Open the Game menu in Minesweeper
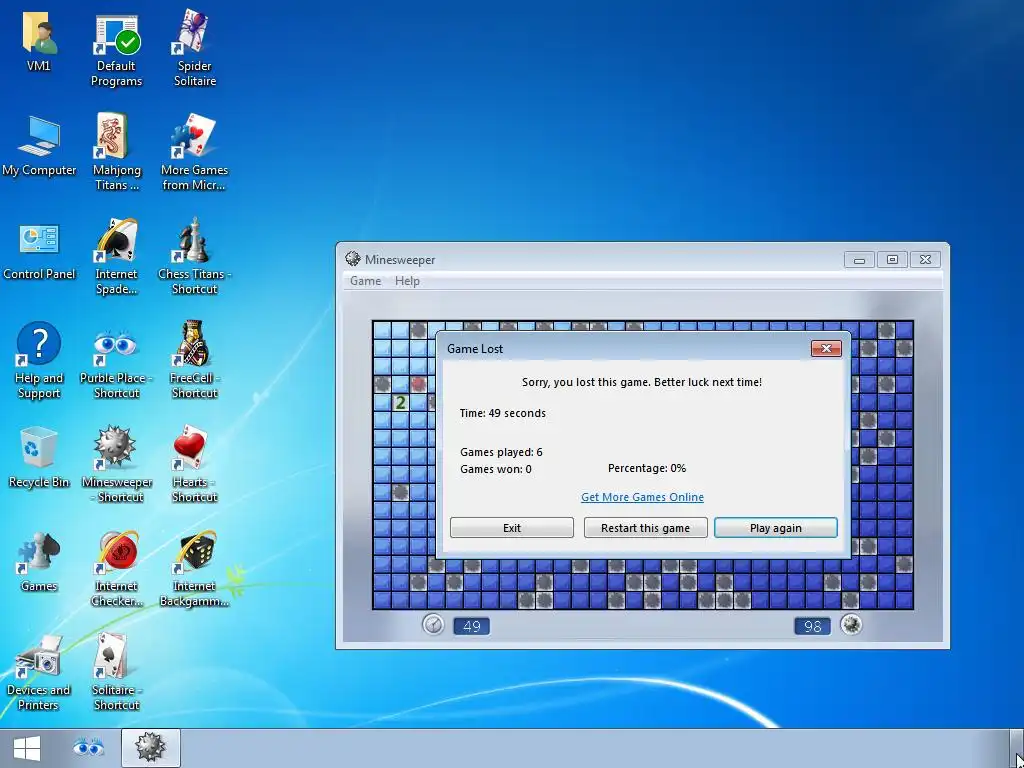This screenshot has width=1024, height=768. pyautogui.click(x=365, y=281)
